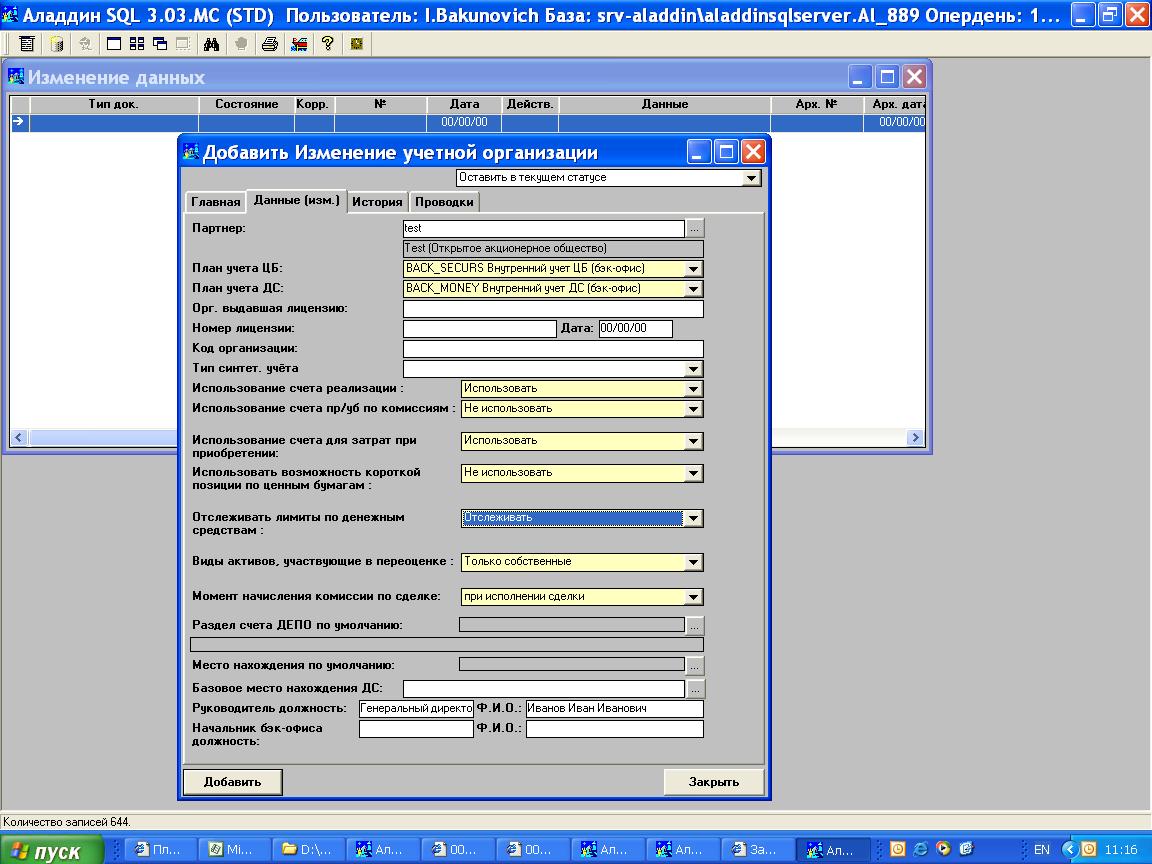The width and height of the screenshot is (1152, 864).
Task: Open the status dropdown 'Оставить в текущем статусе'
Action: (x=751, y=178)
